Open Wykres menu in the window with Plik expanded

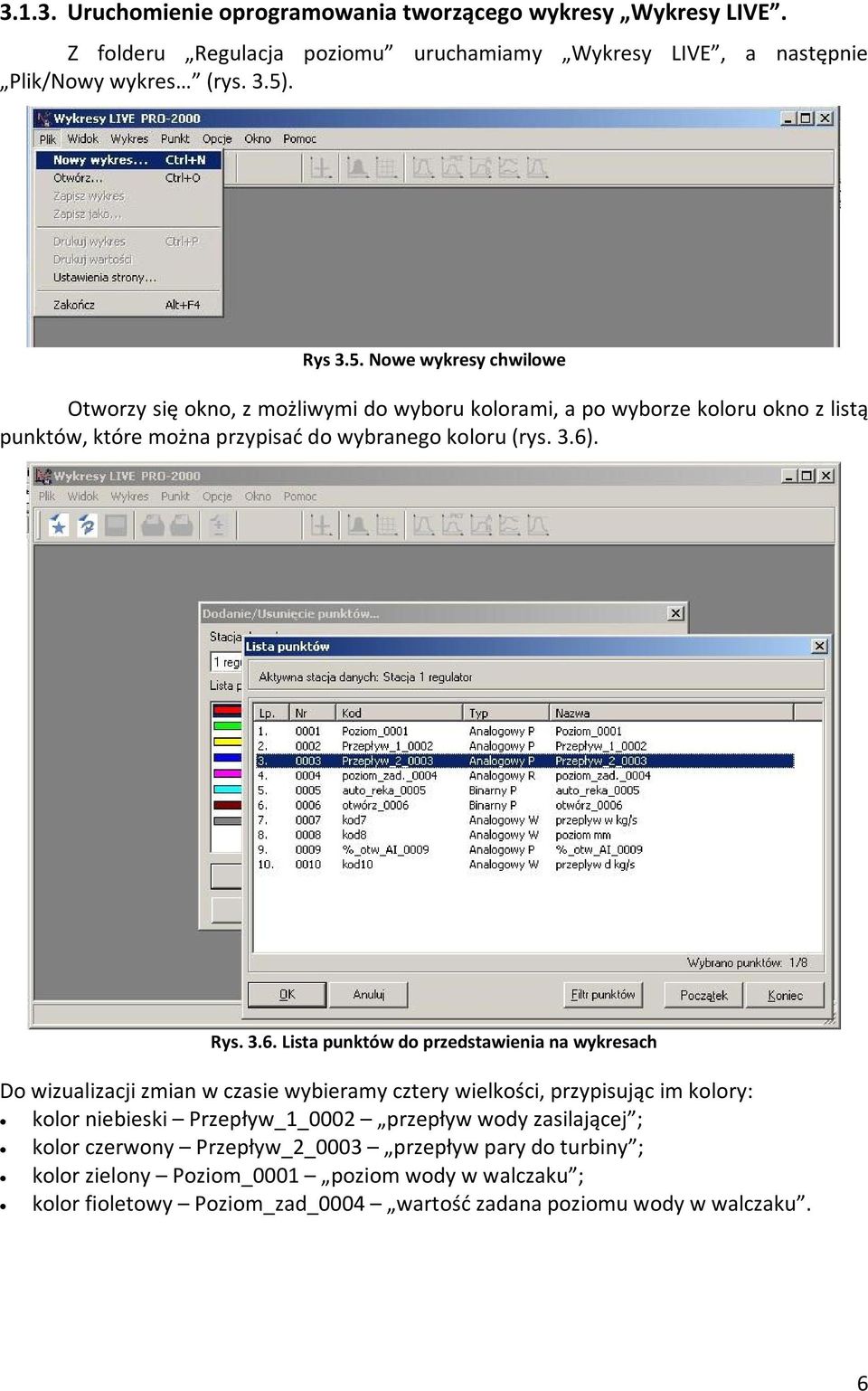(x=129, y=138)
